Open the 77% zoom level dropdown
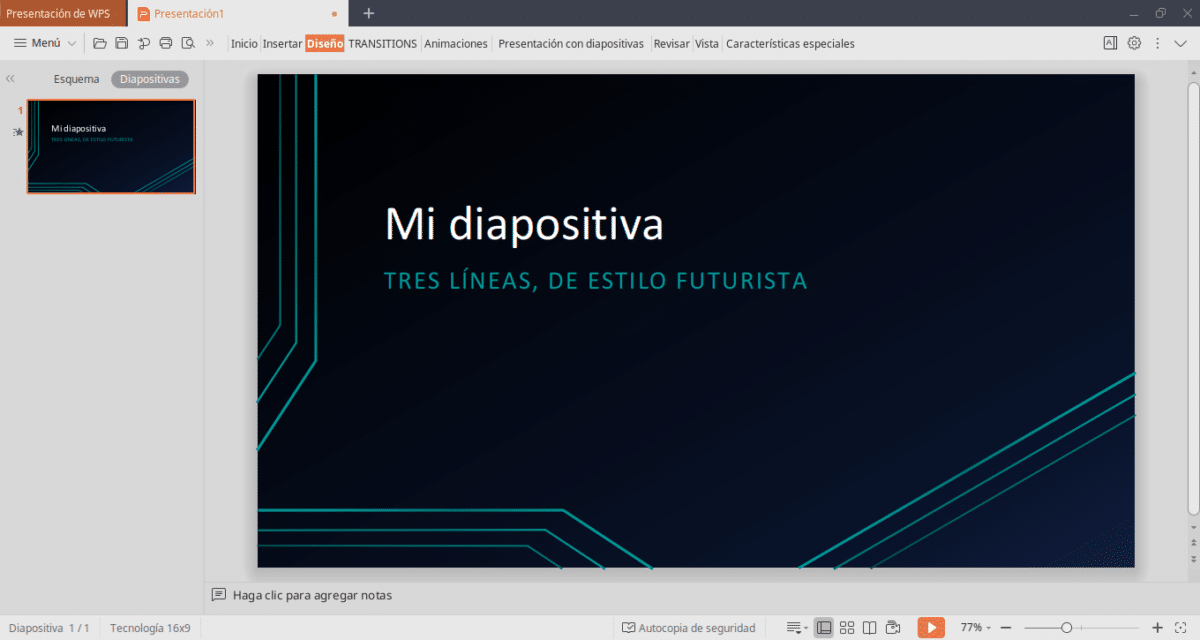This screenshot has height=640, width=1200. [976, 628]
